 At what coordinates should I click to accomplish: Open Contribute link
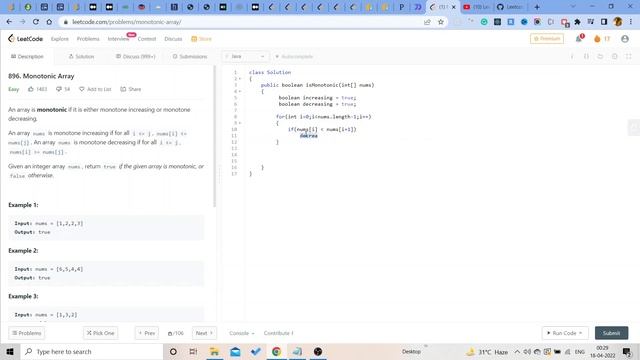point(278,333)
